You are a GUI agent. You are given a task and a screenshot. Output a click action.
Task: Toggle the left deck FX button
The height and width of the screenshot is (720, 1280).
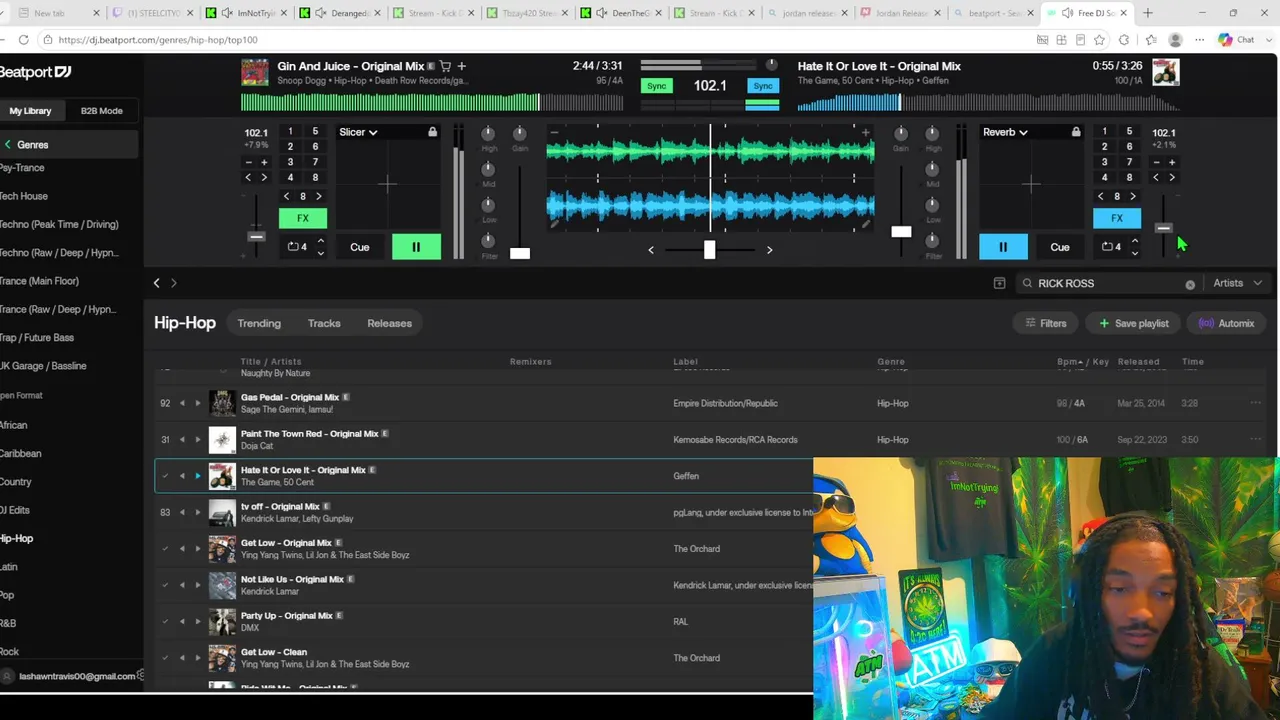(303, 218)
